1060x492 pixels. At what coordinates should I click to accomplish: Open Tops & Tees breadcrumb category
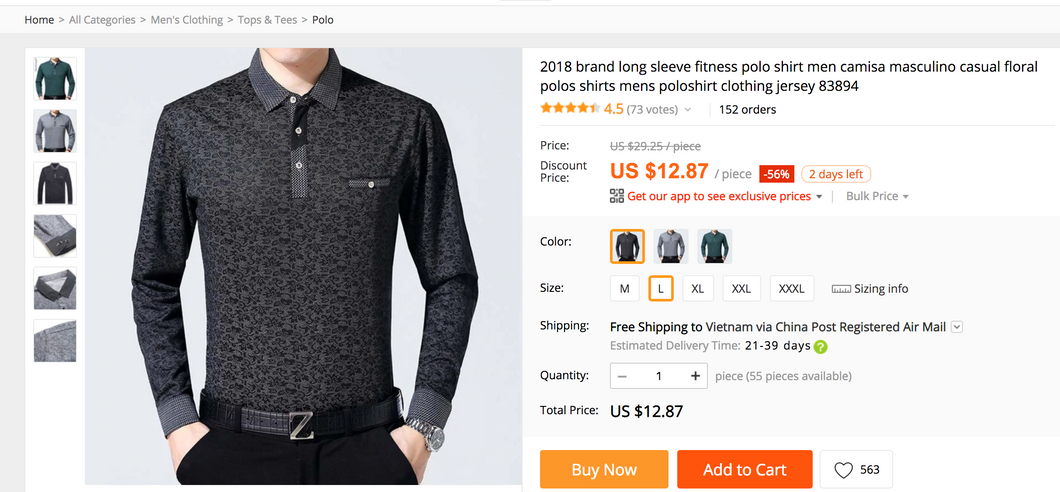(x=267, y=20)
